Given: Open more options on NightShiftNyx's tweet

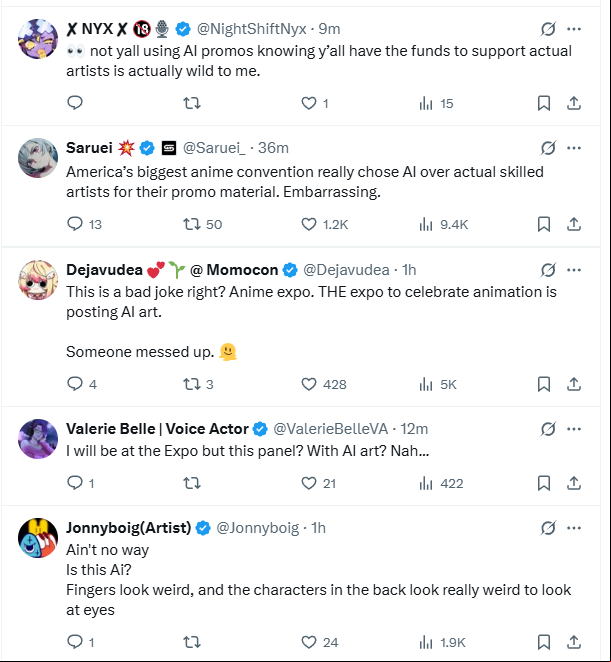Looking at the screenshot, I should [x=574, y=29].
